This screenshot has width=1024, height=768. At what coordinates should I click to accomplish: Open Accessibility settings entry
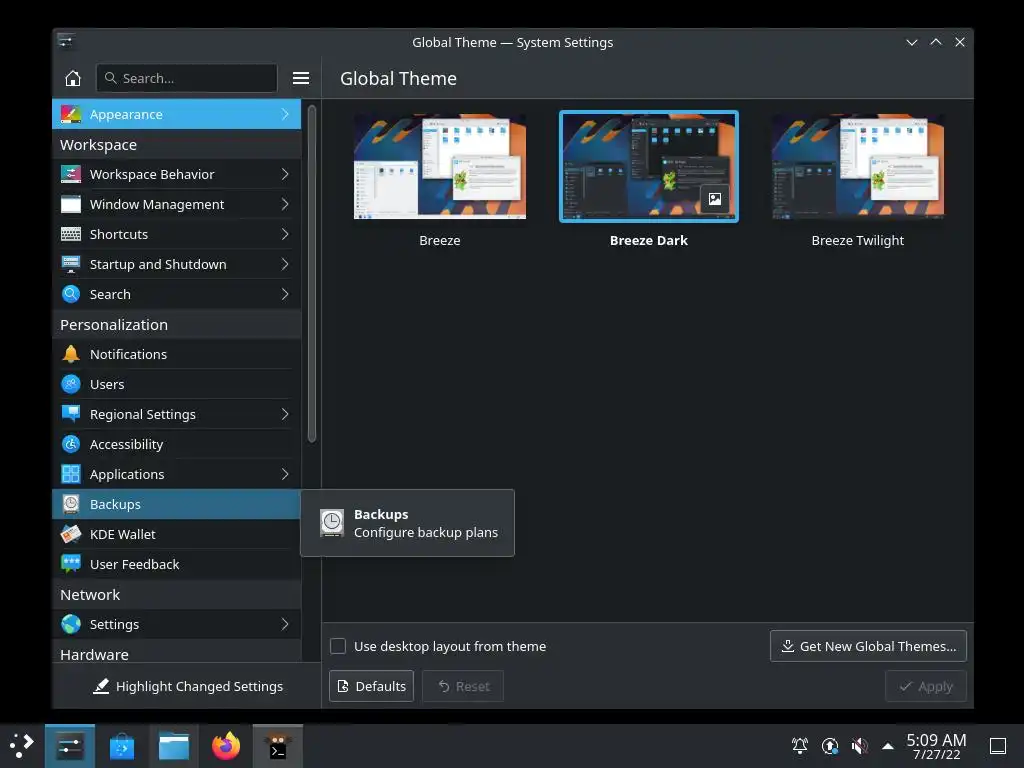tap(176, 444)
